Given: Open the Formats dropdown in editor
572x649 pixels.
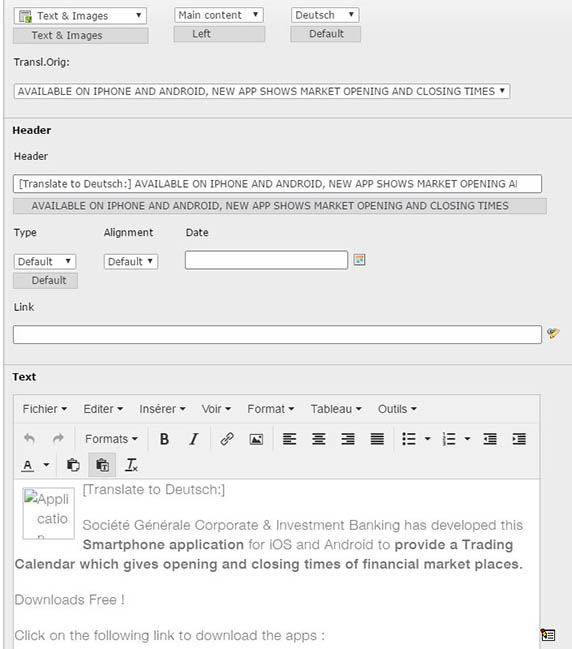Looking at the screenshot, I should (x=111, y=439).
